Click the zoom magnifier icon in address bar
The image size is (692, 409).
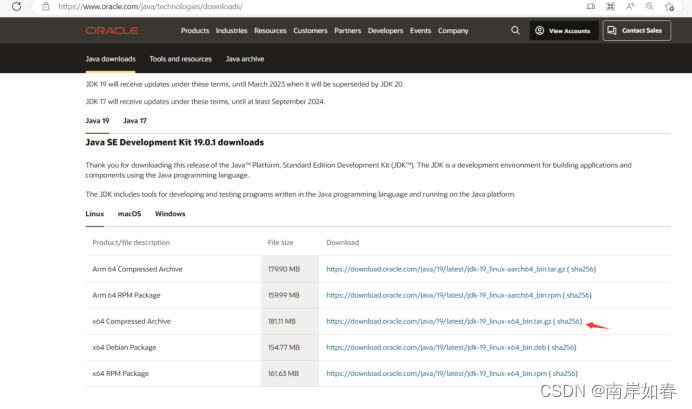(x=650, y=6)
